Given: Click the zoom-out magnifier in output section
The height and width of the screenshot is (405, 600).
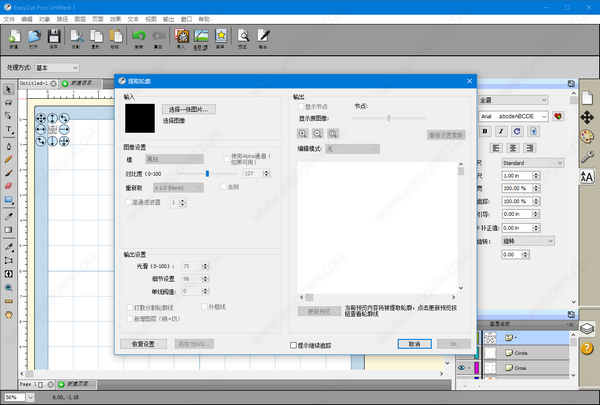Looking at the screenshot, I should 317,132.
